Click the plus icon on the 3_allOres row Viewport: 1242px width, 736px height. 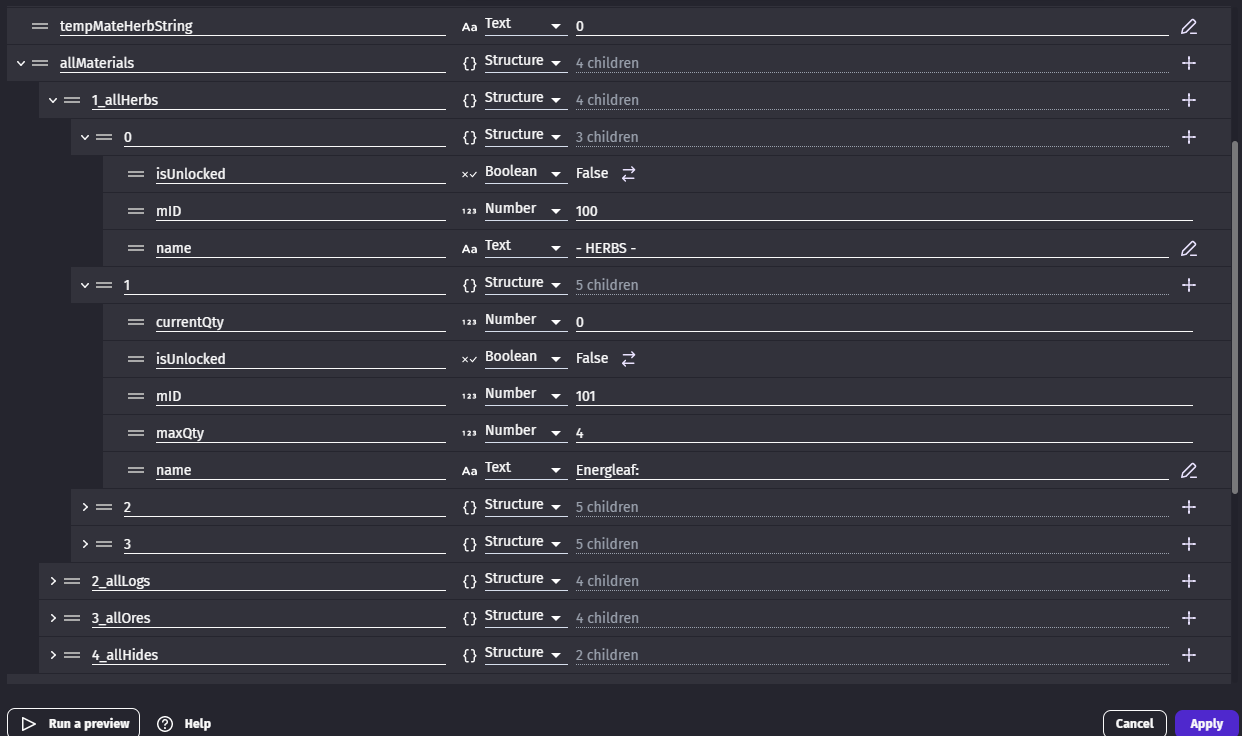(1188, 618)
